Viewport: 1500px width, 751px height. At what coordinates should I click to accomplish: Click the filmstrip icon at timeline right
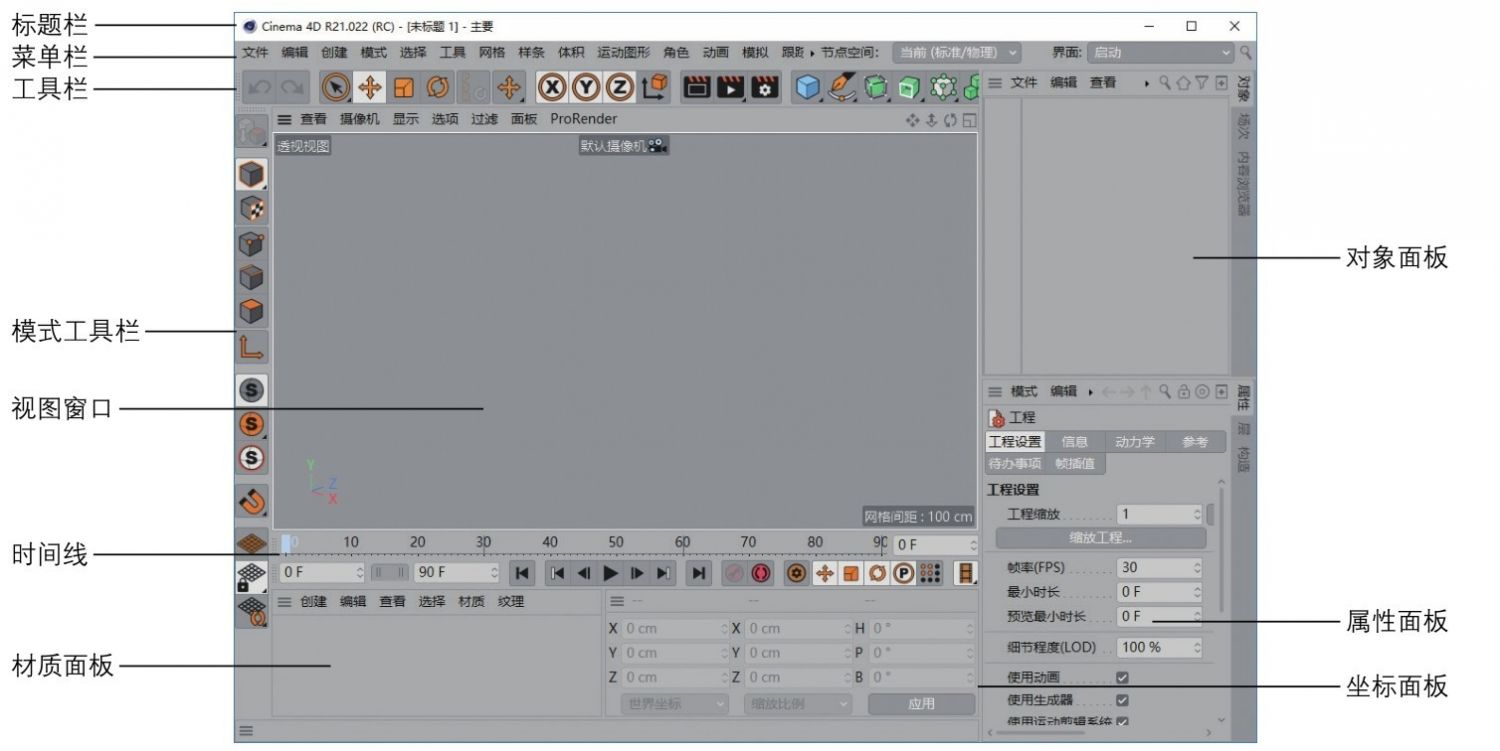966,573
